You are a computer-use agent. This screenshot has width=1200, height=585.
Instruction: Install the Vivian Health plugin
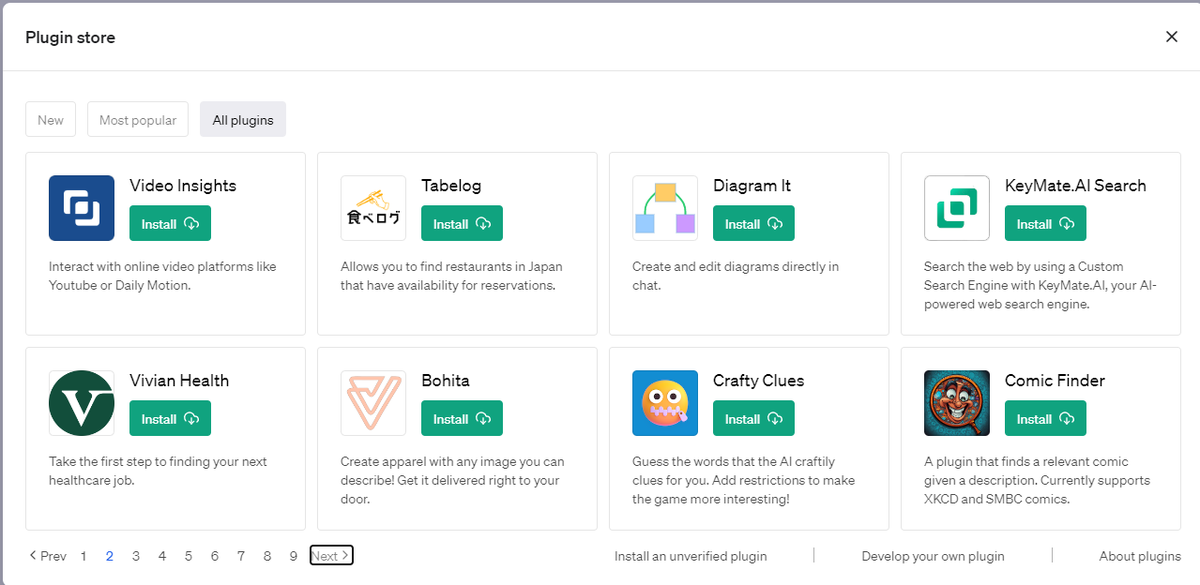pyautogui.click(x=170, y=419)
